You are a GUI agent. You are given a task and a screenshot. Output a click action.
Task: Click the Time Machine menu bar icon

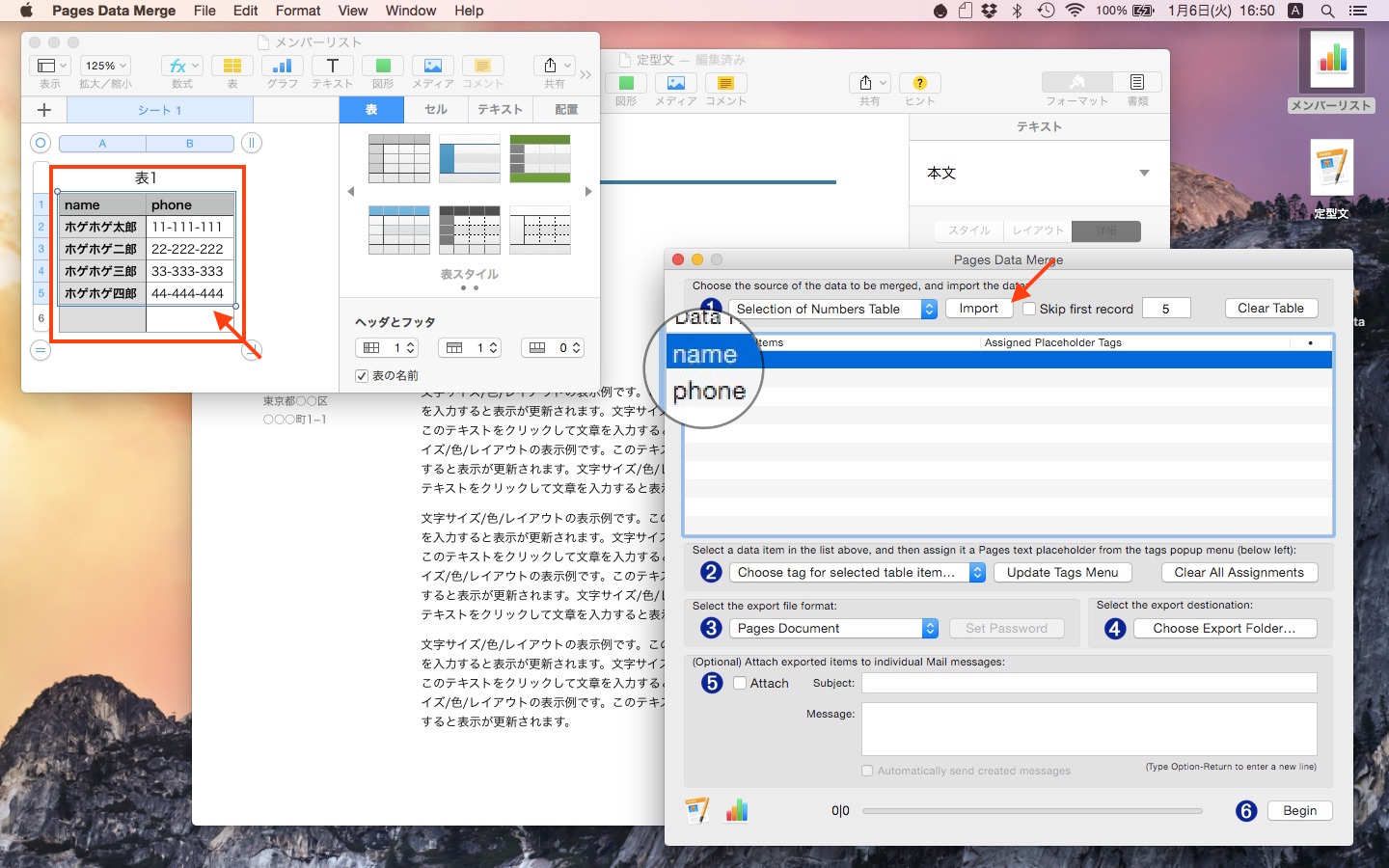tap(1046, 11)
